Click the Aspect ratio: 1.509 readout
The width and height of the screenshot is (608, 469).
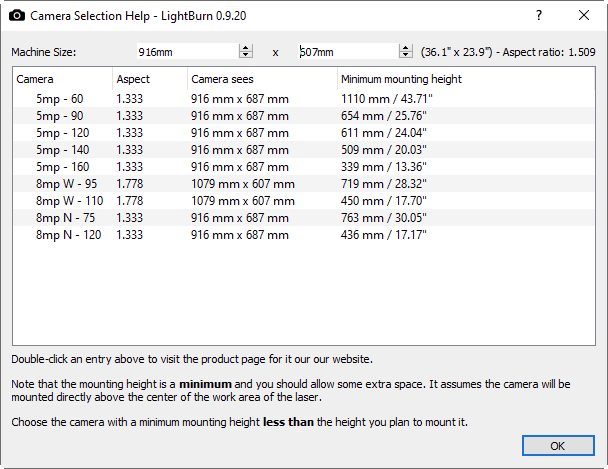coord(549,52)
